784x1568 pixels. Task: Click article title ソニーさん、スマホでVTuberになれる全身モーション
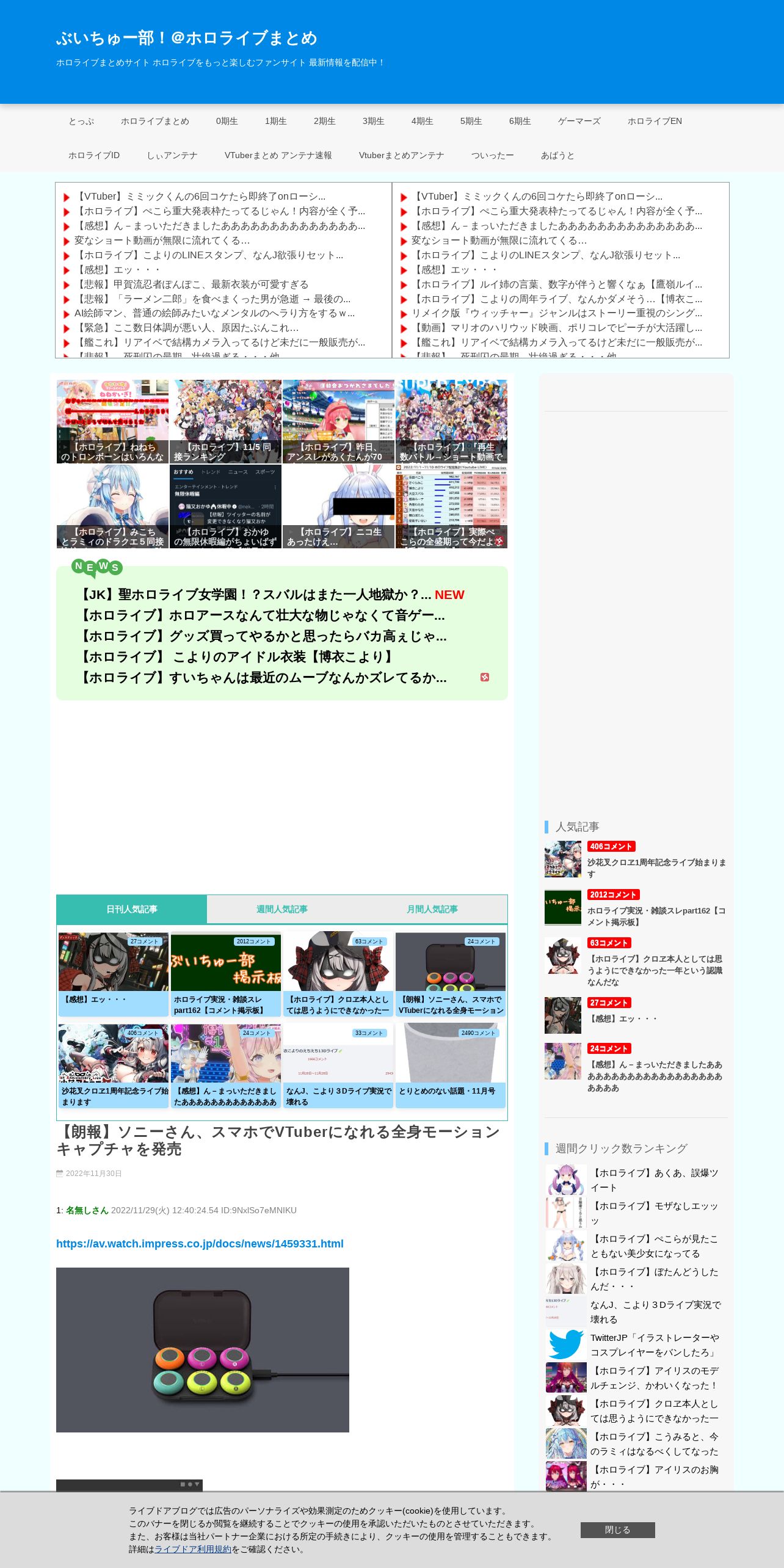click(x=278, y=1141)
